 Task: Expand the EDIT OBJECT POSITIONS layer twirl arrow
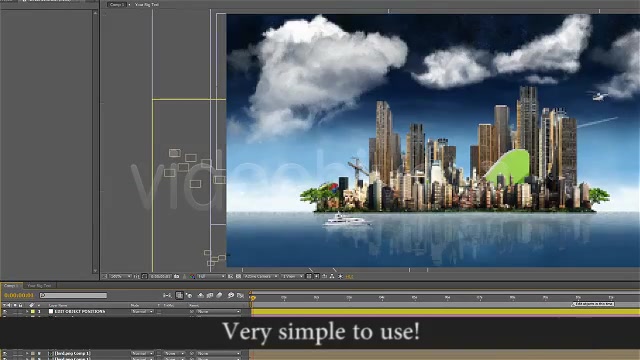tap(27, 311)
